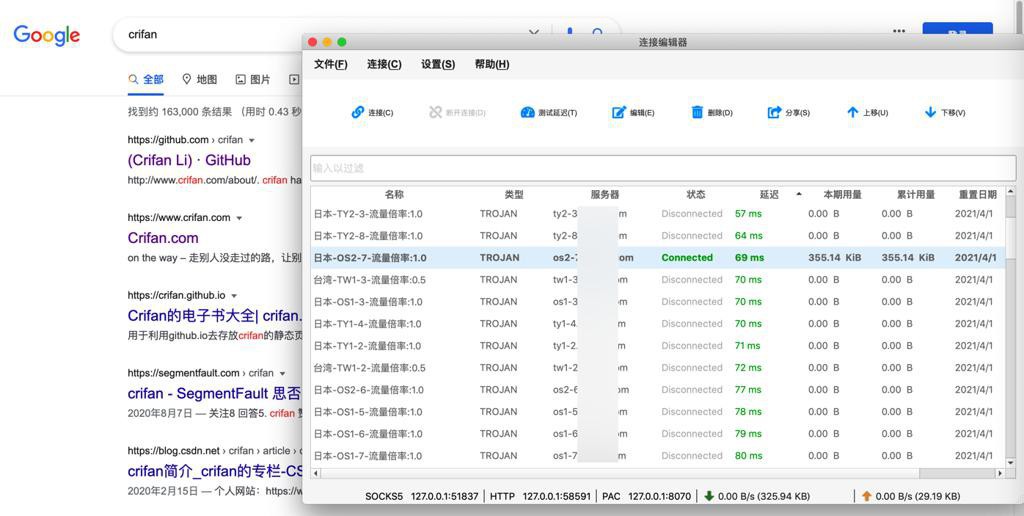This screenshot has height=516, width=1024.
Task: Click the Share (分享) toolbar icon
Action: pos(775,112)
